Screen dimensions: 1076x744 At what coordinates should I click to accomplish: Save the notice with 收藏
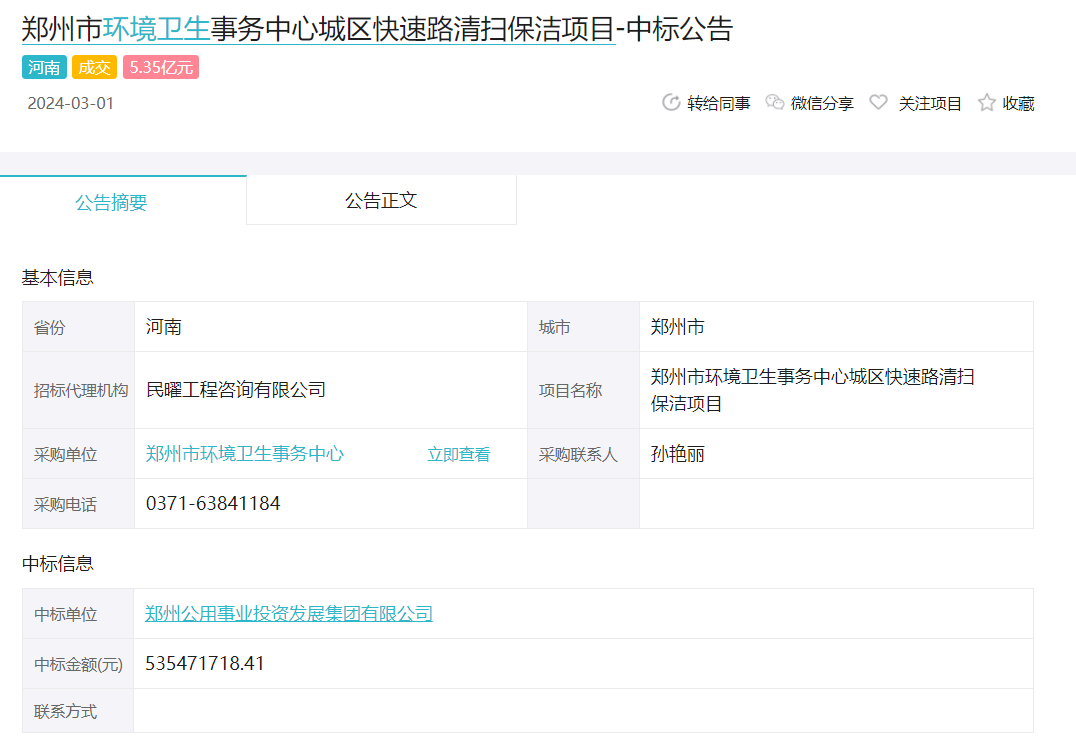(x=1018, y=104)
